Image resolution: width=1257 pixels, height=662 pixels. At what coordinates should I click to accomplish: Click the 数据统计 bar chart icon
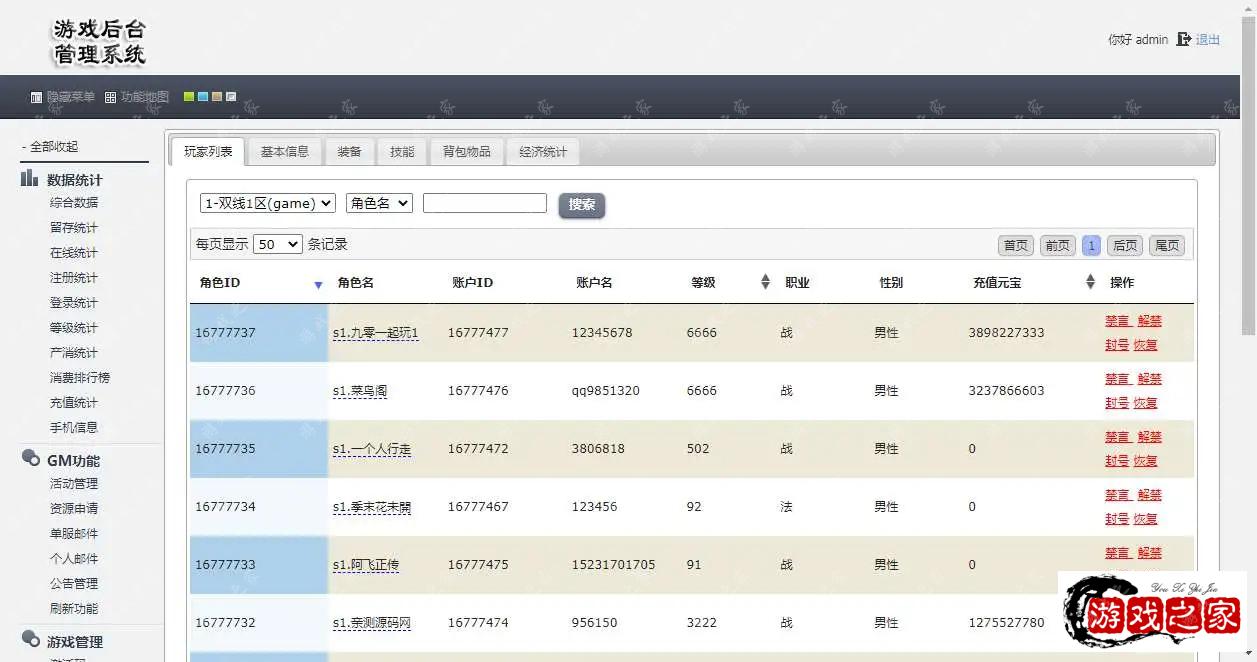tap(30, 179)
